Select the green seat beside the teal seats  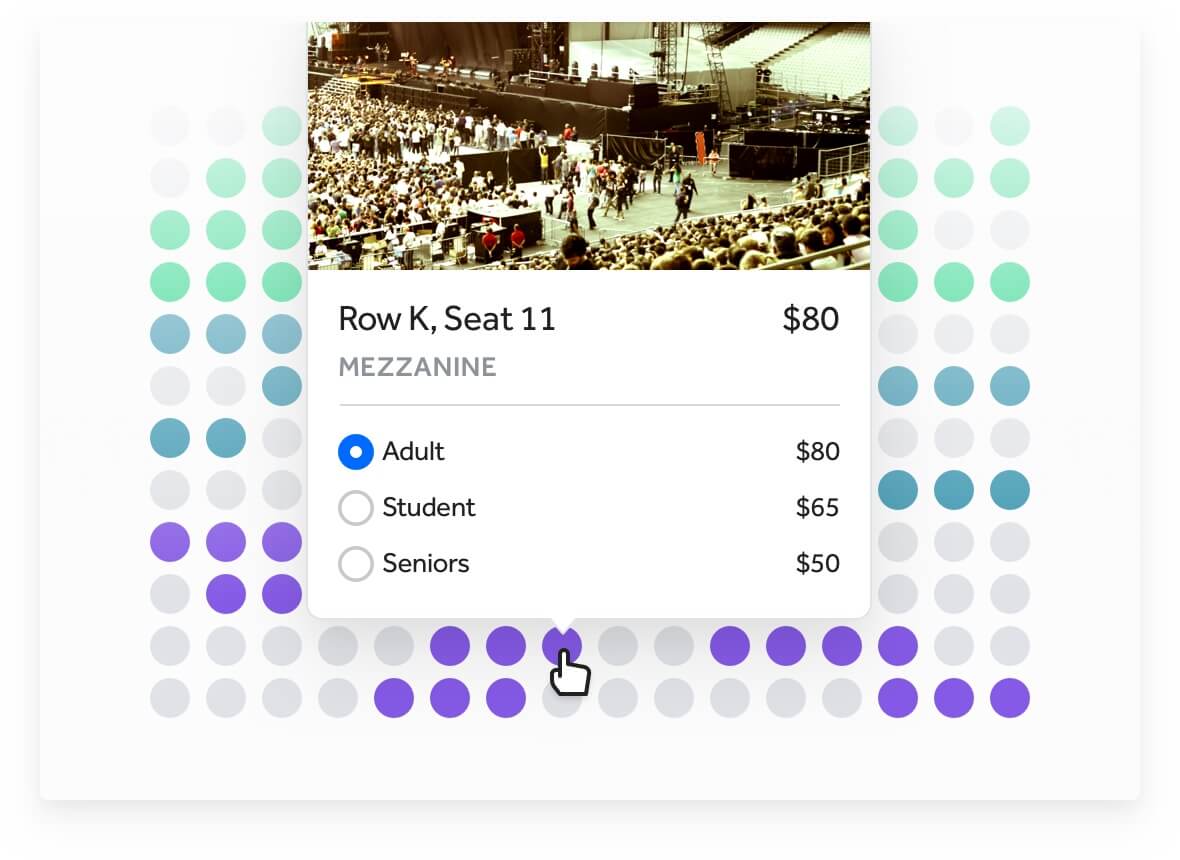pyautogui.click(x=282, y=280)
